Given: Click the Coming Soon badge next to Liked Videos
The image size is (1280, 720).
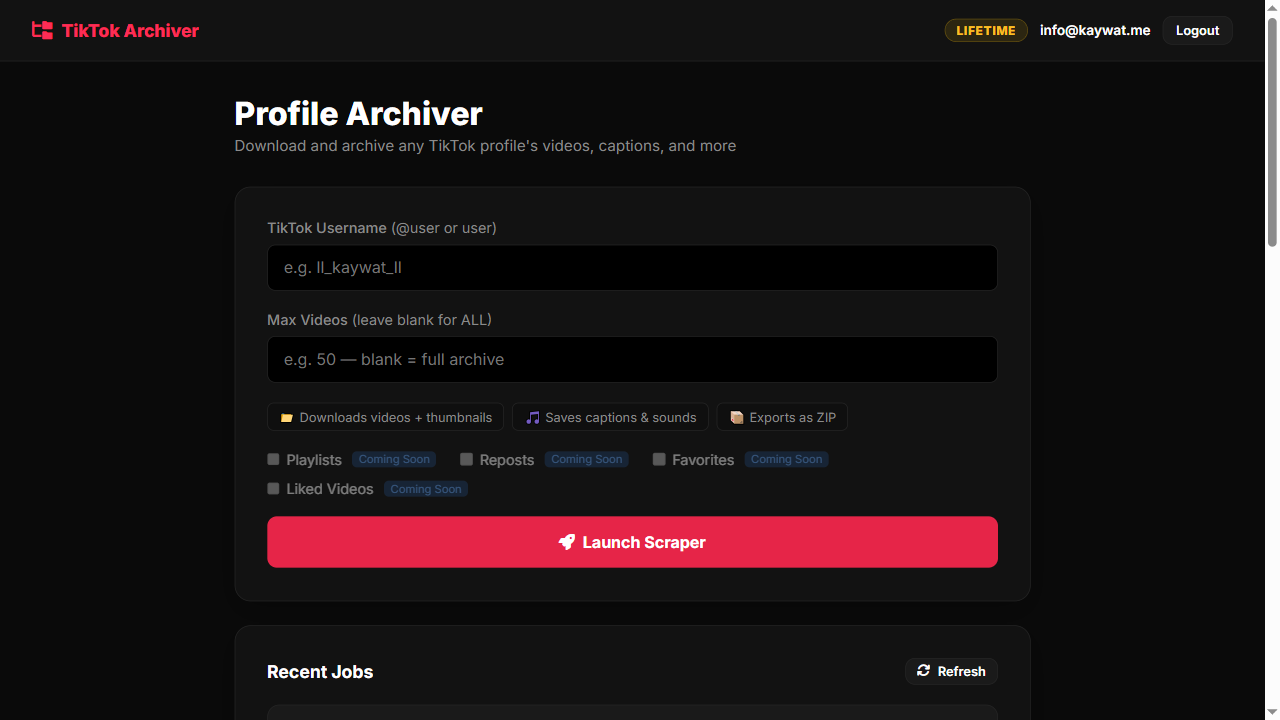Looking at the screenshot, I should click(426, 489).
